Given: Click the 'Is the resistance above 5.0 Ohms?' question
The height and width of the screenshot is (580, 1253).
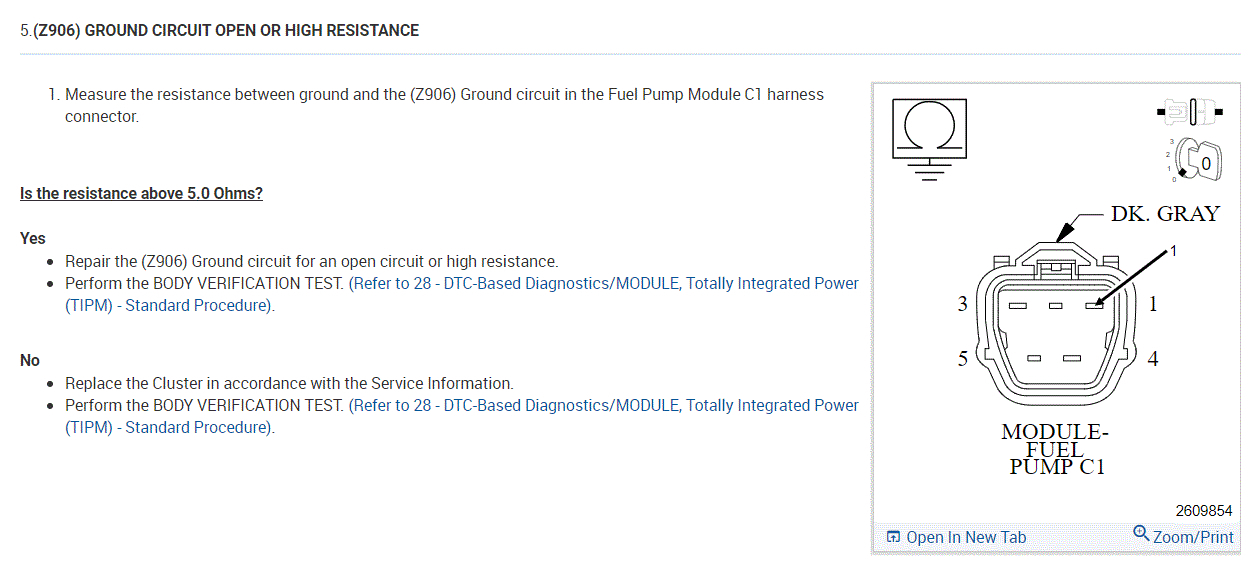Looking at the screenshot, I should [x=141, y=193].
